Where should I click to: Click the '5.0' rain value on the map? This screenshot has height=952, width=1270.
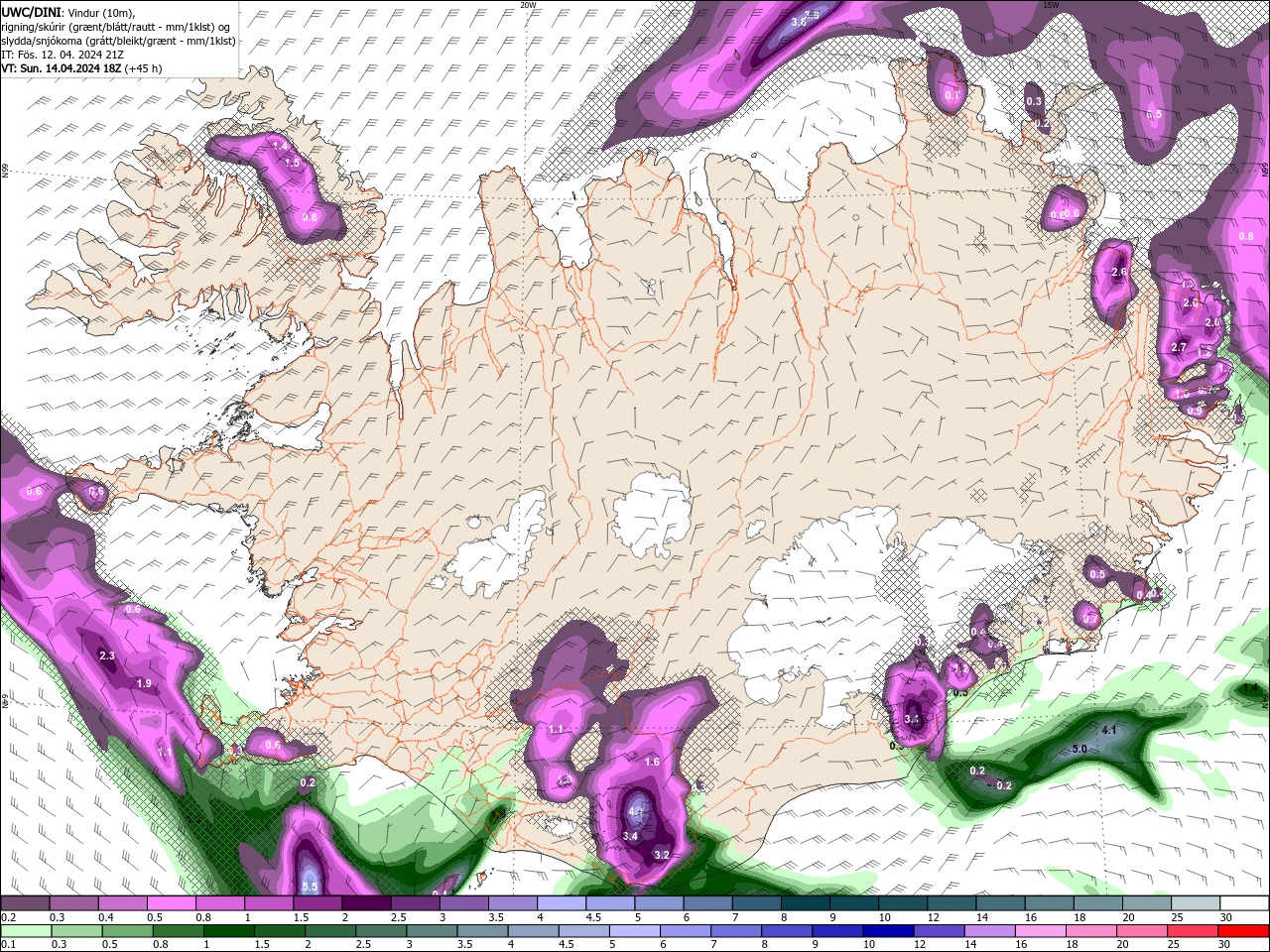tap(1079, 749)
